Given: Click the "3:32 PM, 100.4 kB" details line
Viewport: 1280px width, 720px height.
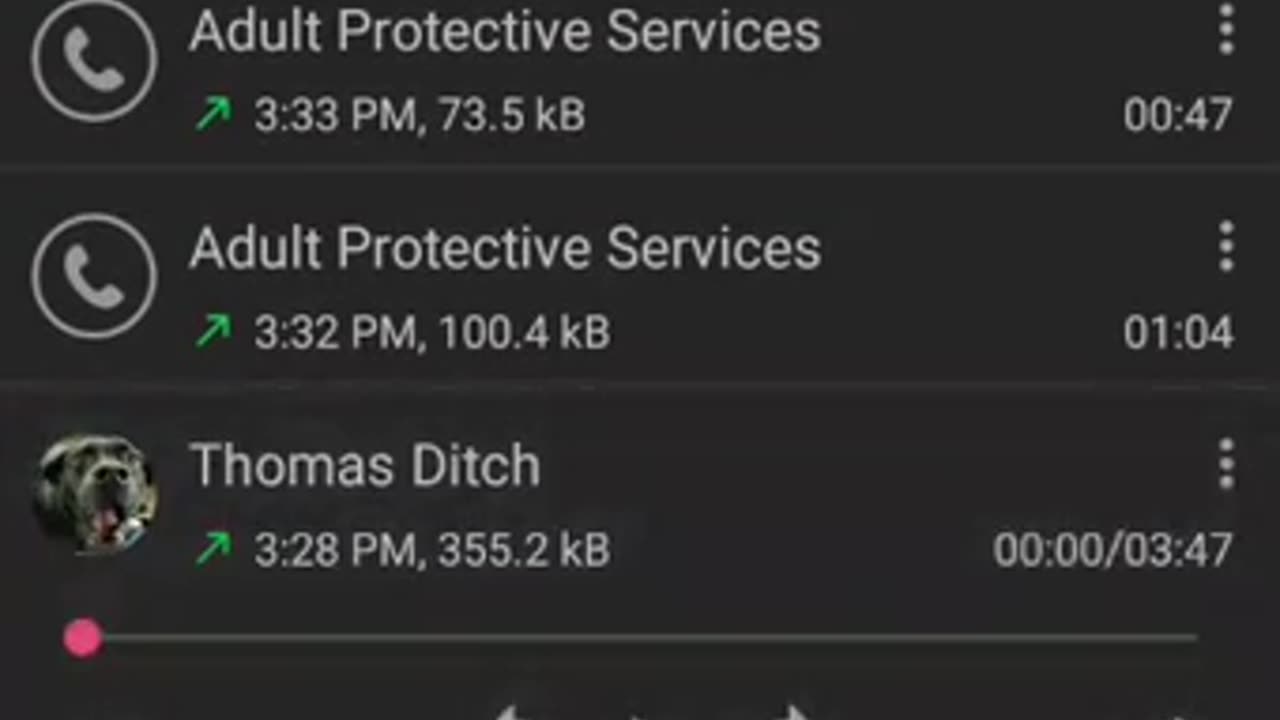Looking at the screenshot, I should pos(431,333).
